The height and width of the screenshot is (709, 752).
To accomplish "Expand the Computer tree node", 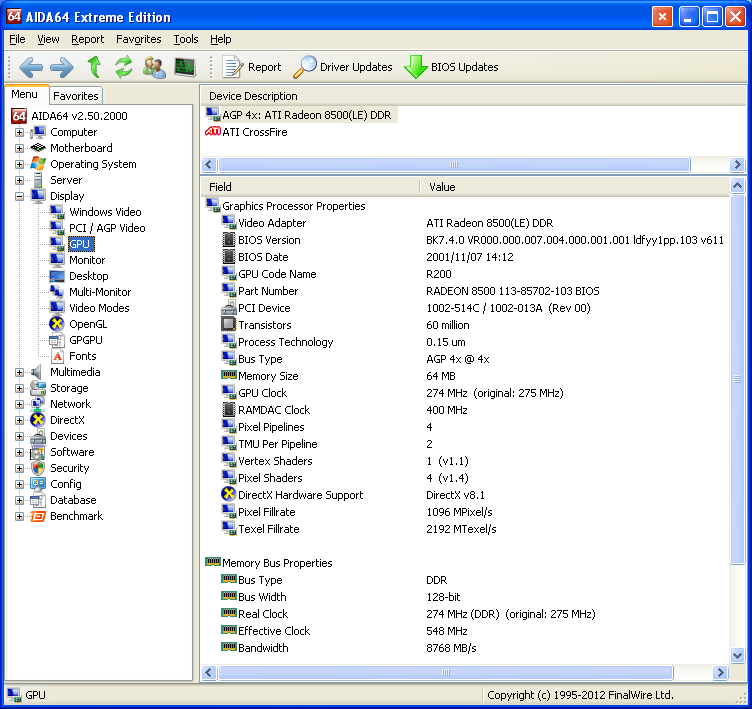I will (x=19, y=132).
